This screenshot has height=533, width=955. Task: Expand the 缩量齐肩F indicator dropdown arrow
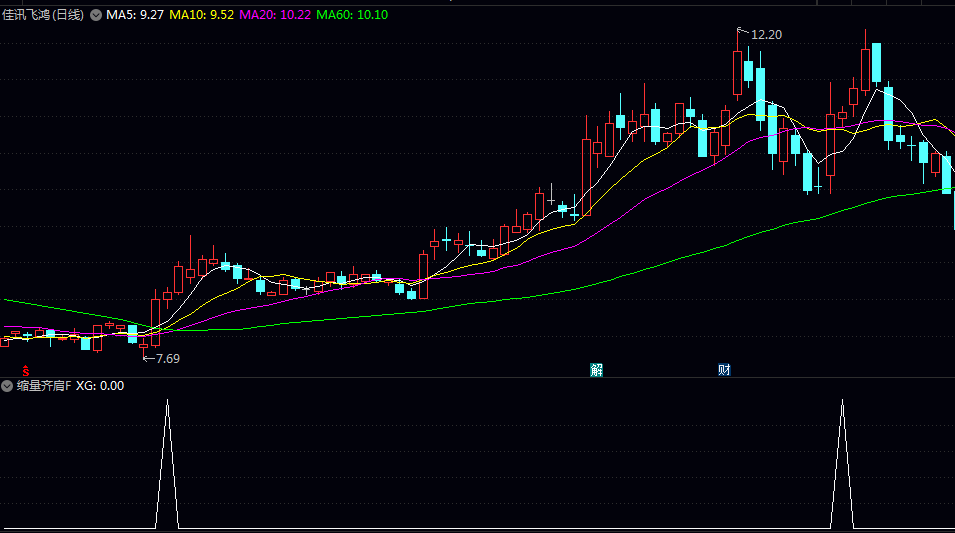click(7, 386)
